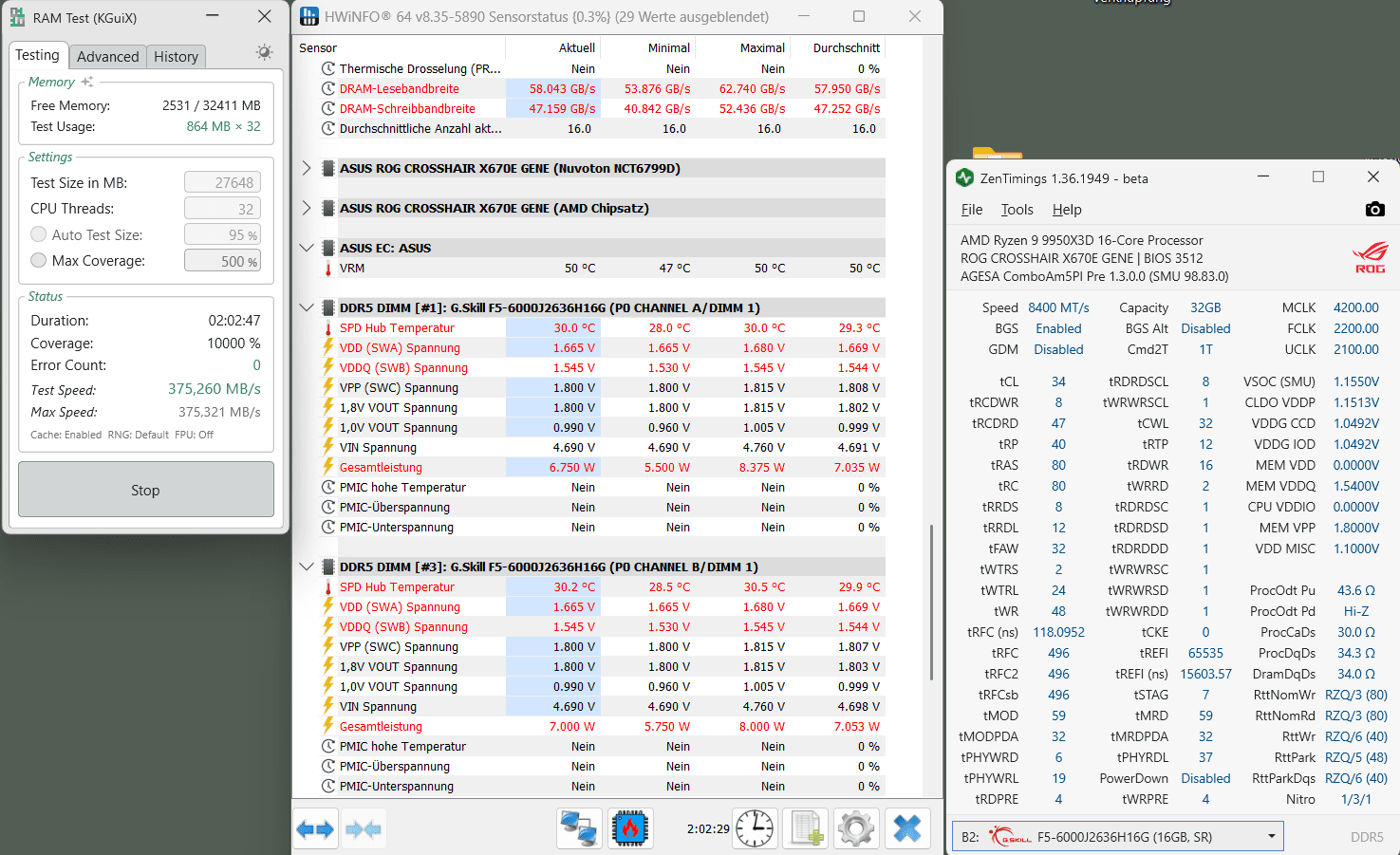The height and width of the screenshot is (855, 1400).
Task: Click clock icon next to DRAM-Lesebandbreite
Action: (328, 88)
